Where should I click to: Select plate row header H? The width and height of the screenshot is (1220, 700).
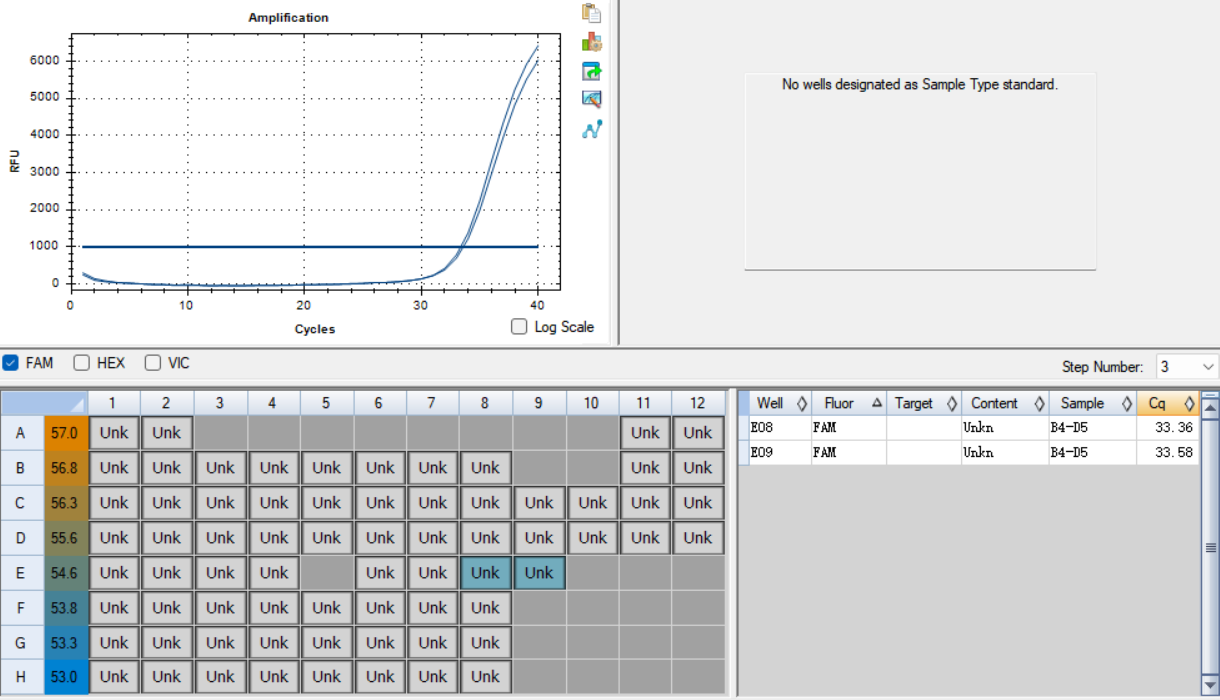pos(22,677)
